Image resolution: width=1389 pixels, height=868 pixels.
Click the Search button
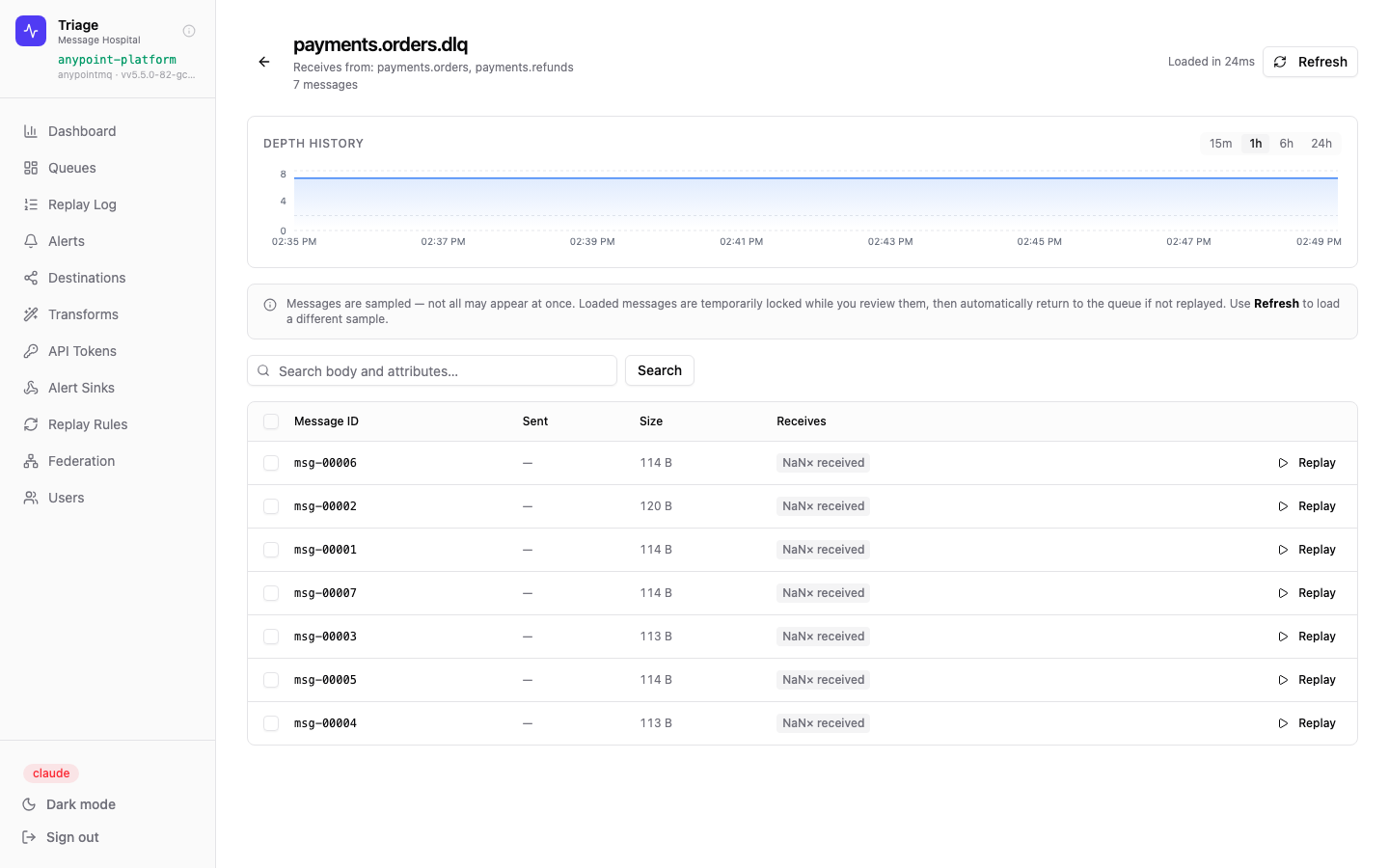click(x=660, y=370)
